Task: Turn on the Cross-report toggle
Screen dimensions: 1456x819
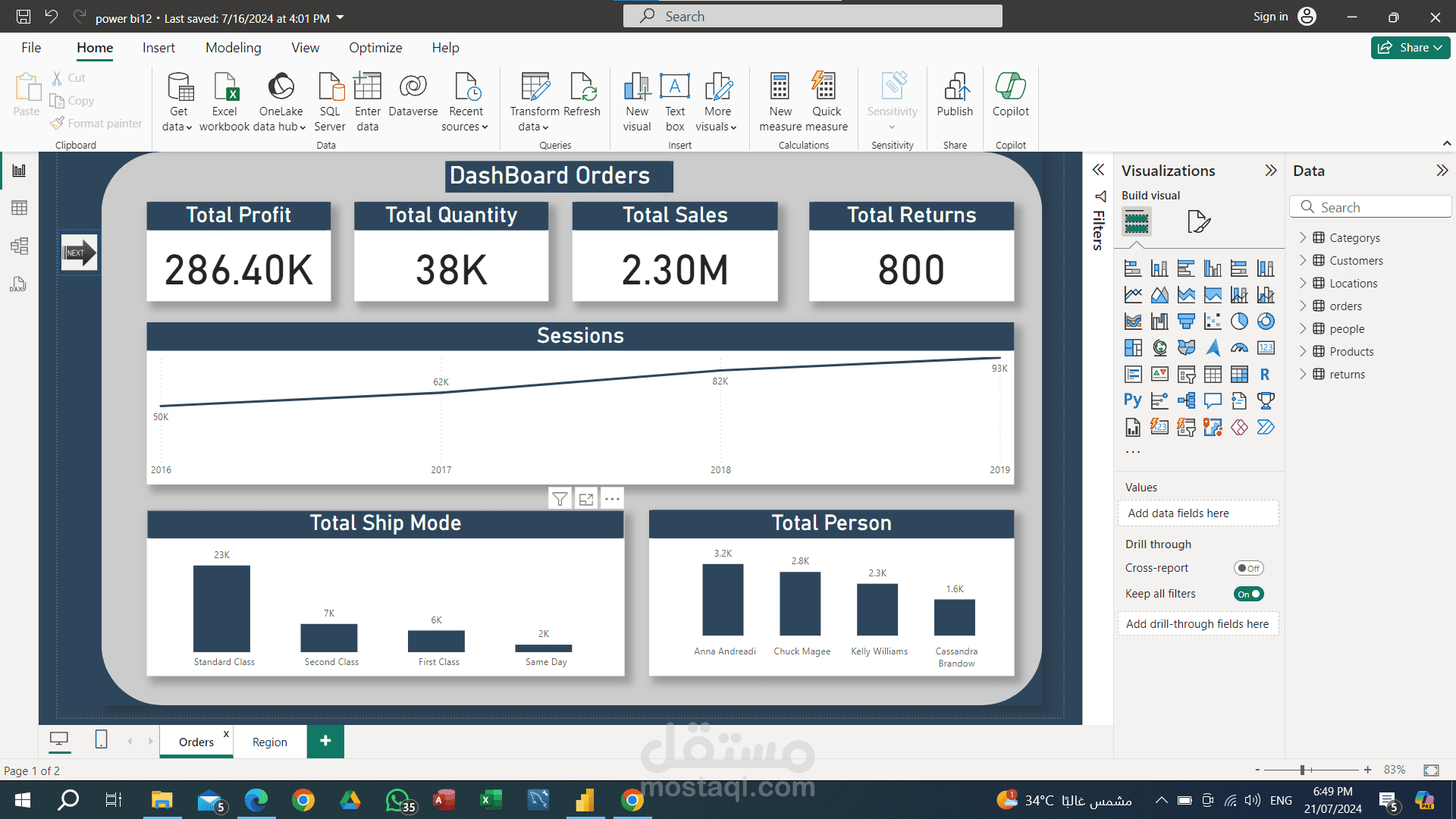Action: point(1248,568)
